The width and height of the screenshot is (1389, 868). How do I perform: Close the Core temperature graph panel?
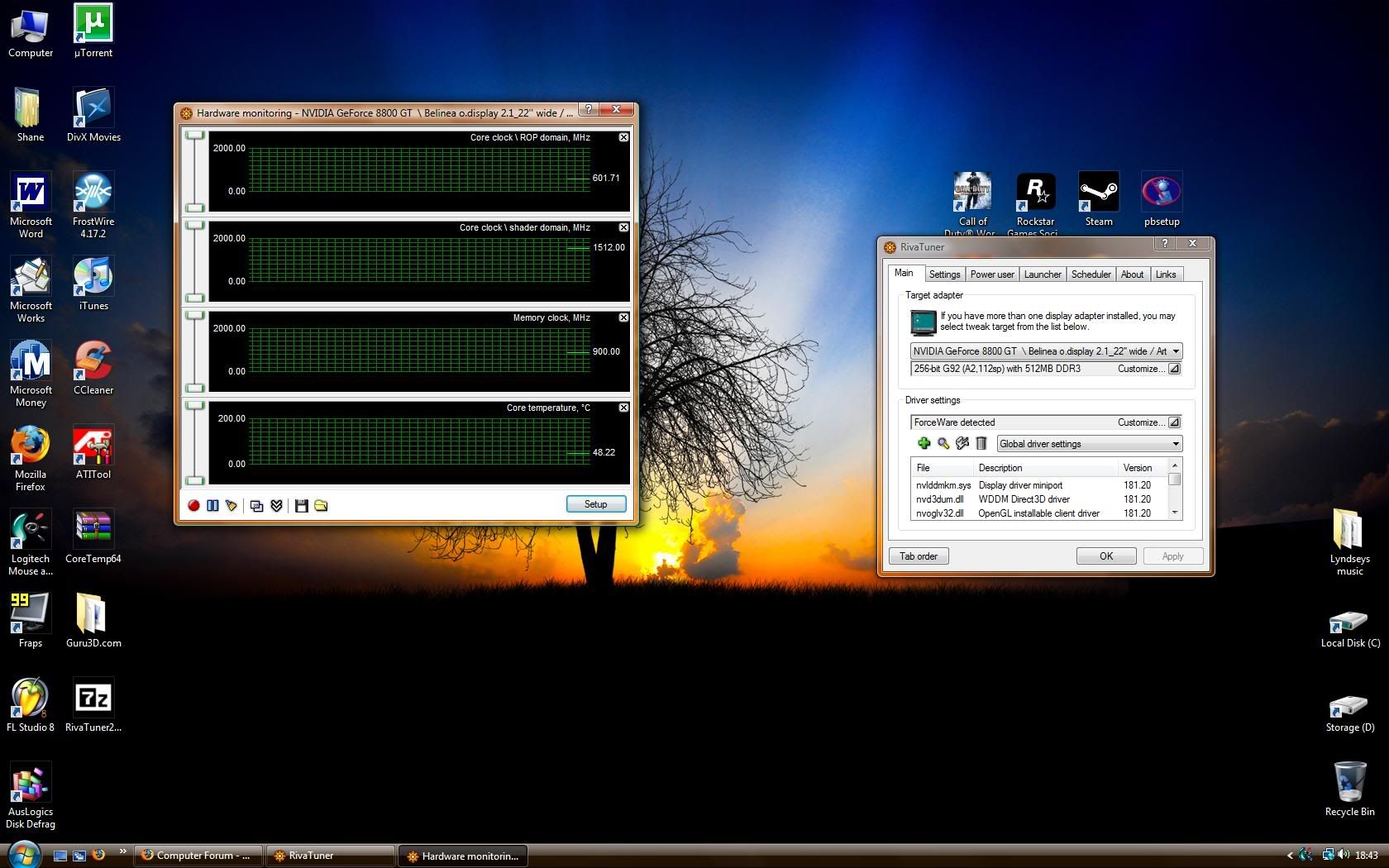coord(623,408)
